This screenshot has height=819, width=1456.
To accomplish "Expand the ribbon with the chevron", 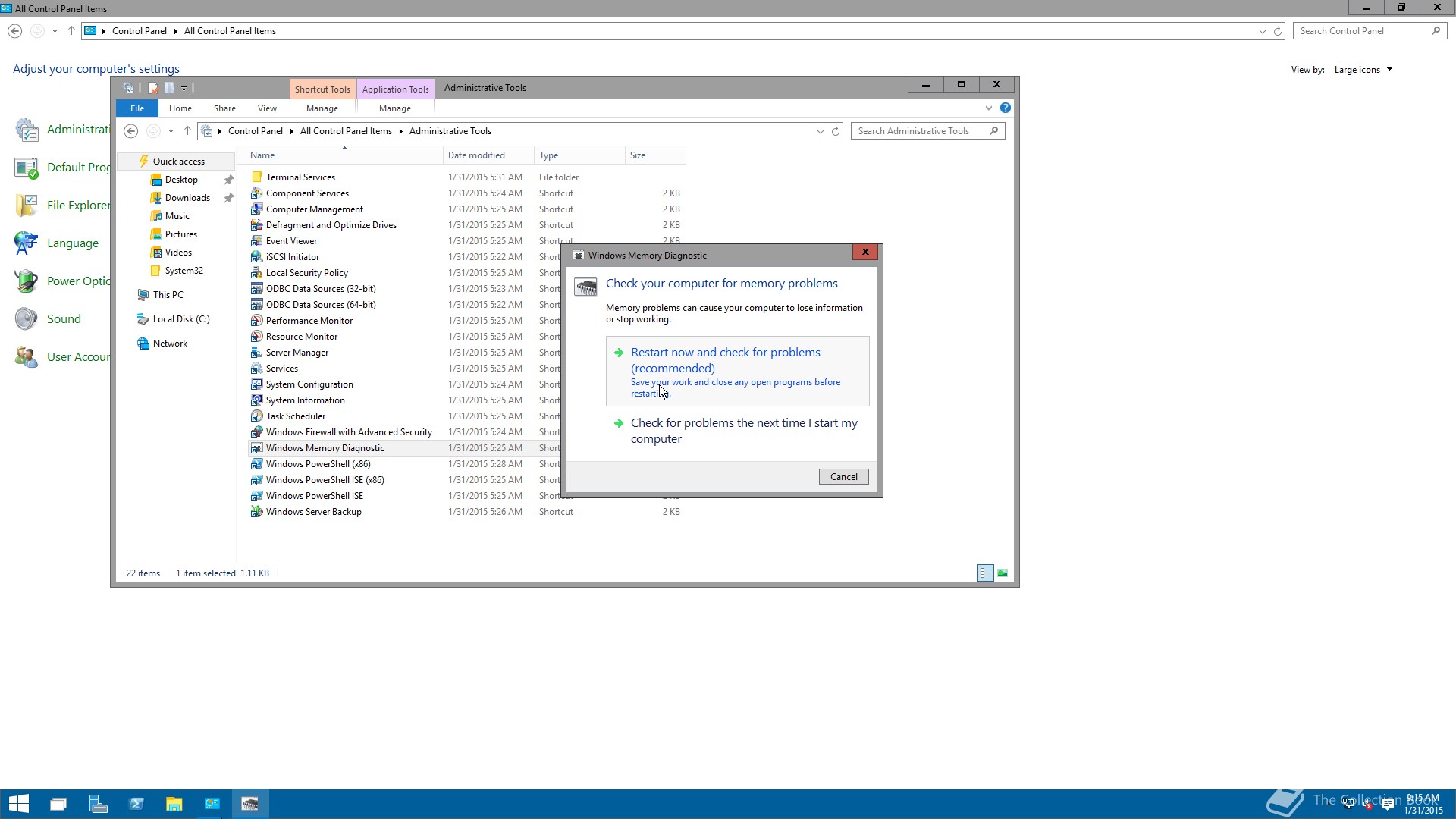I will (x=989, y=108).
